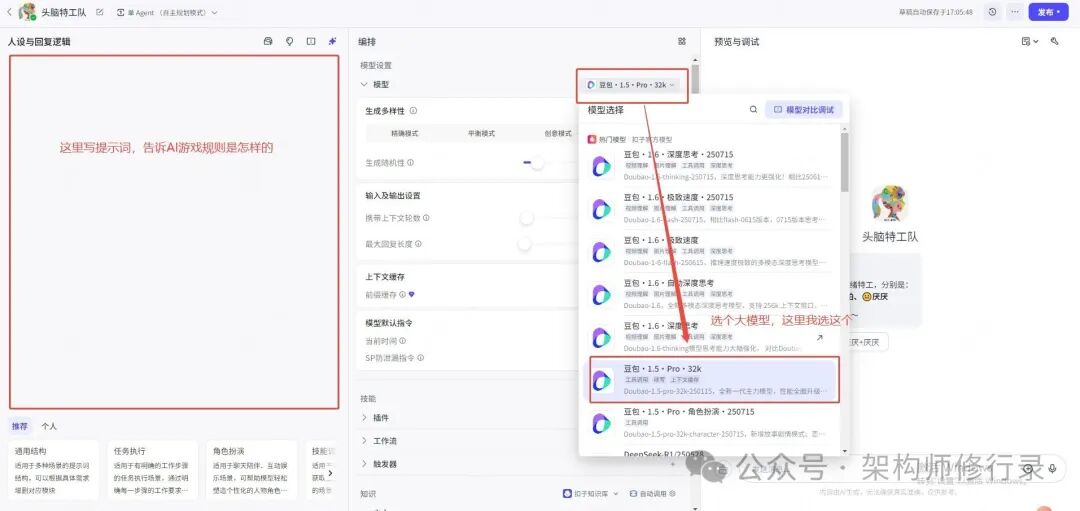Choose the 角色扮演 prompt template

coord(252,470)
